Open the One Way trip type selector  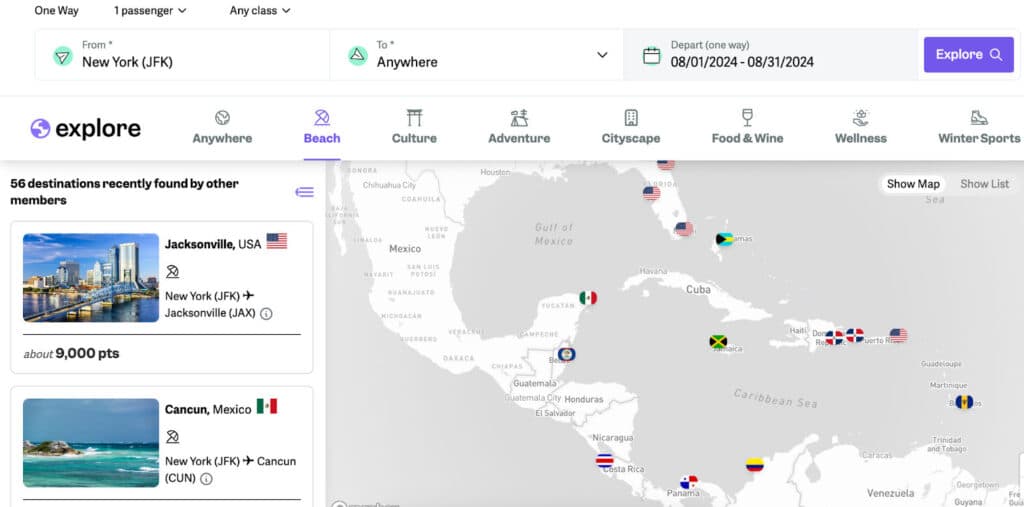coord(57,11)
